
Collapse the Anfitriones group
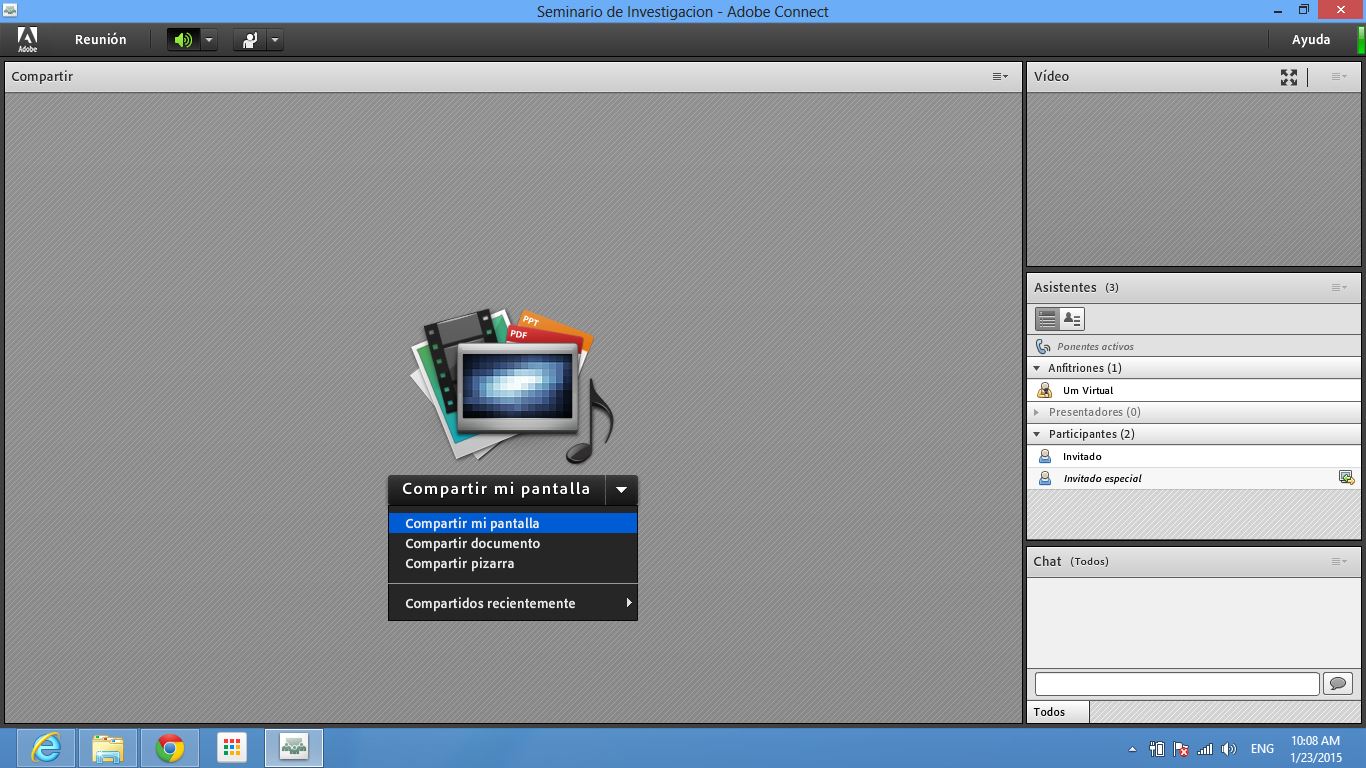click(1037, 368)
